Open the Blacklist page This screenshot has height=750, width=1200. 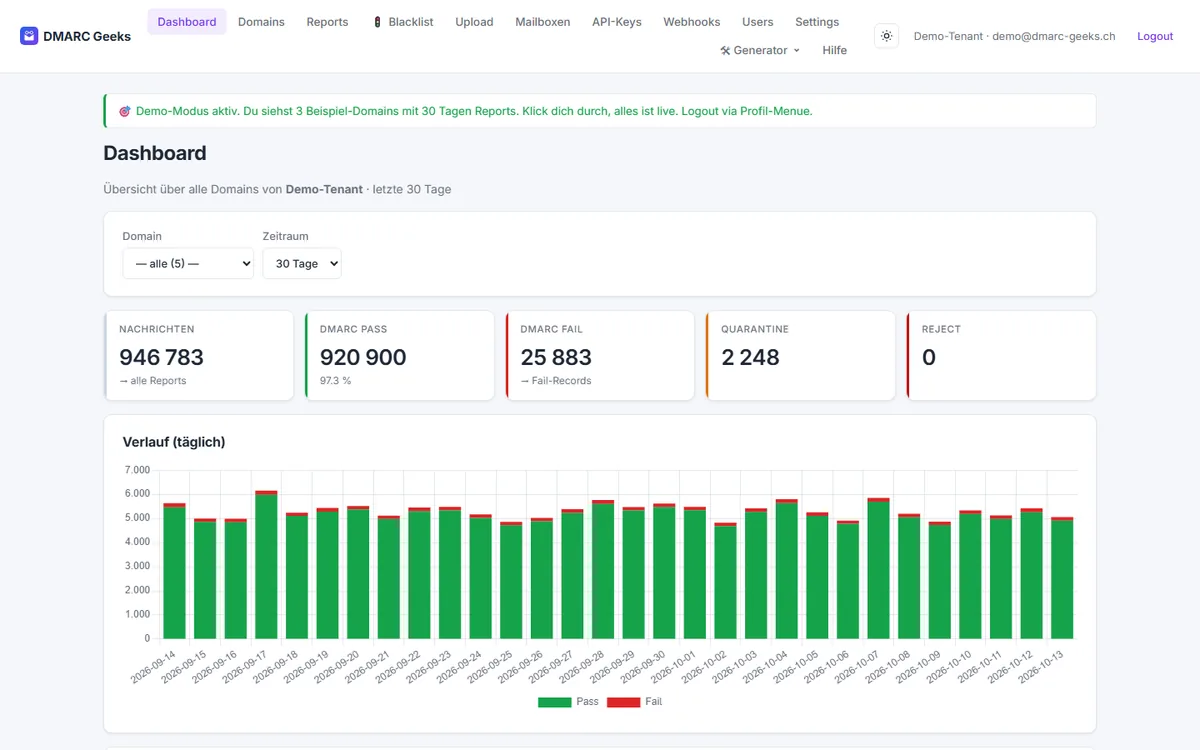pos(403,22)
